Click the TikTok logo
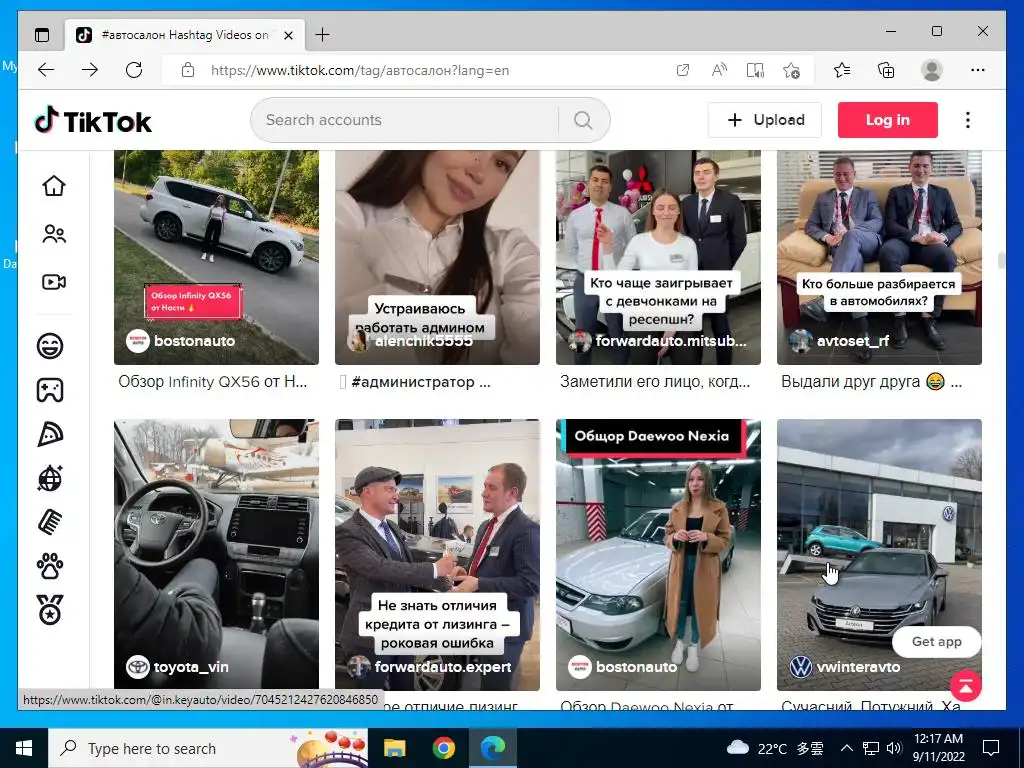The image size is (1024, 768). pyautogui.click(x=93, y=120)
